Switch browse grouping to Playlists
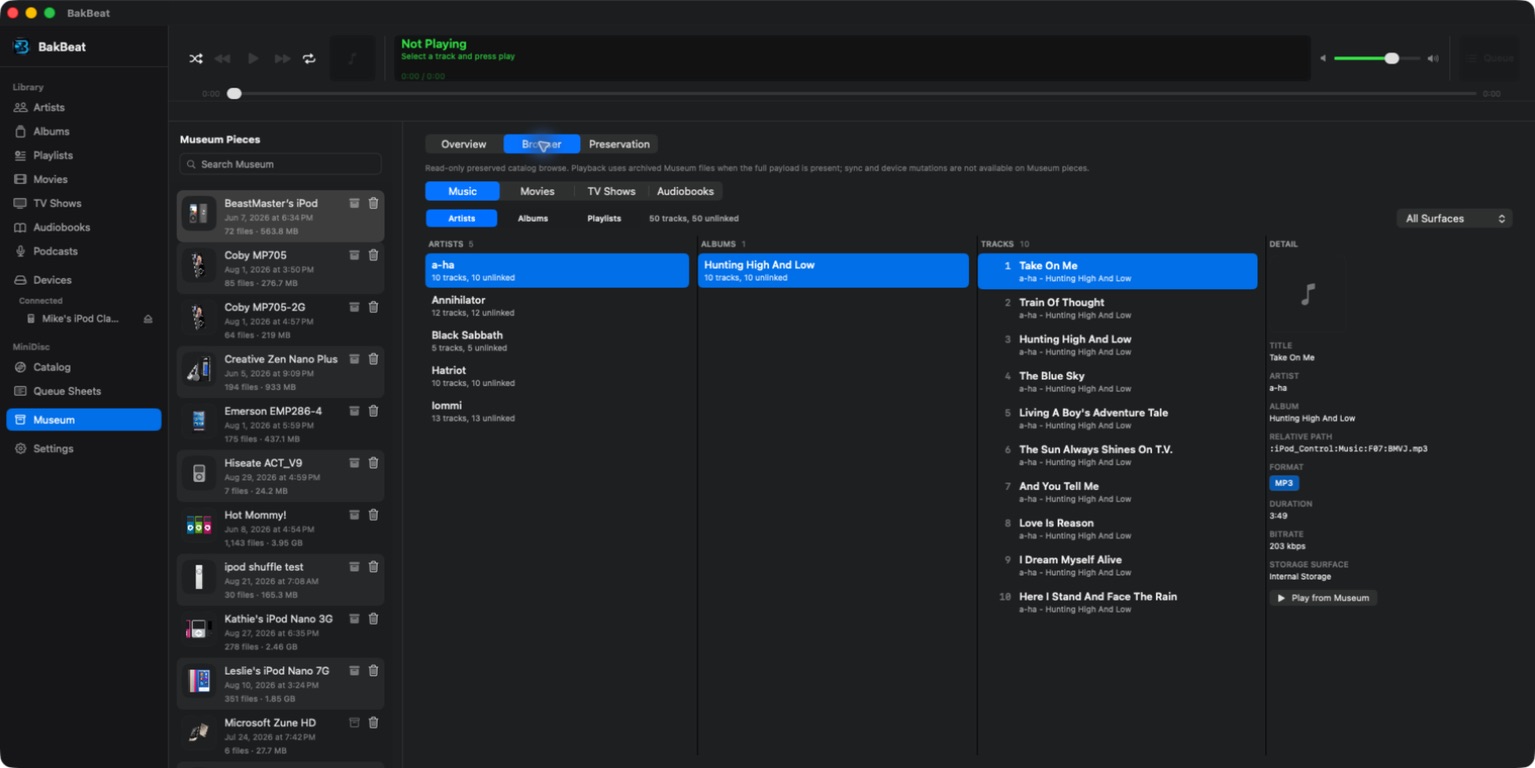This screenshot has width=1535, height=768. click(x=604, y=218)
